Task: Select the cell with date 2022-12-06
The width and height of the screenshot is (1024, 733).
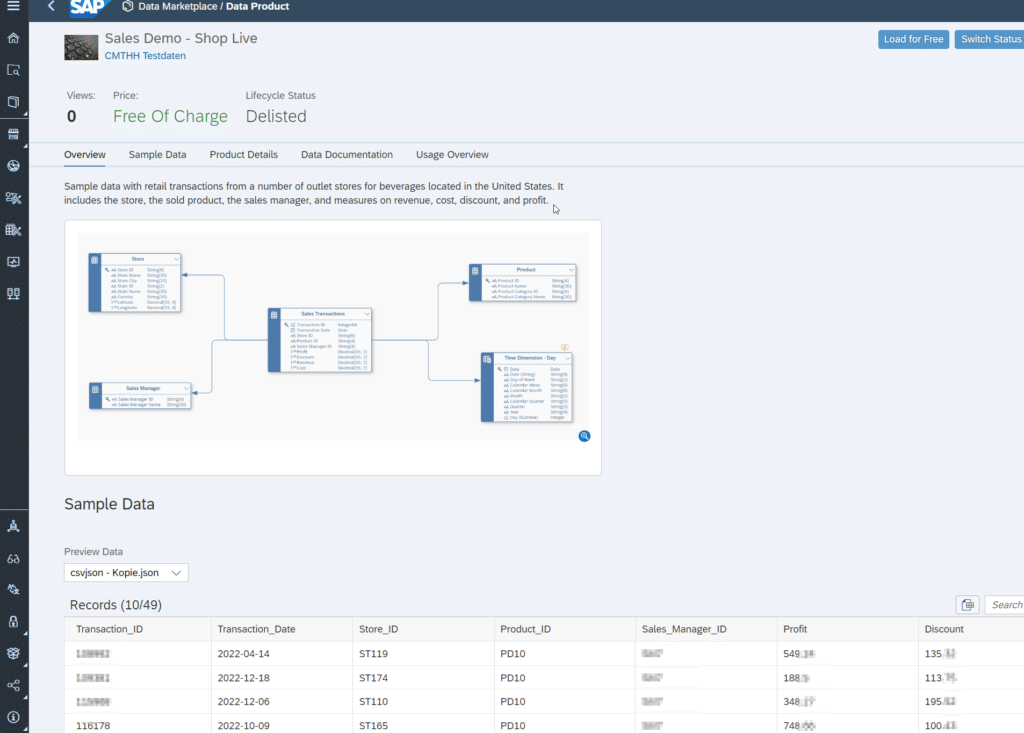Action: coord(281,702)
